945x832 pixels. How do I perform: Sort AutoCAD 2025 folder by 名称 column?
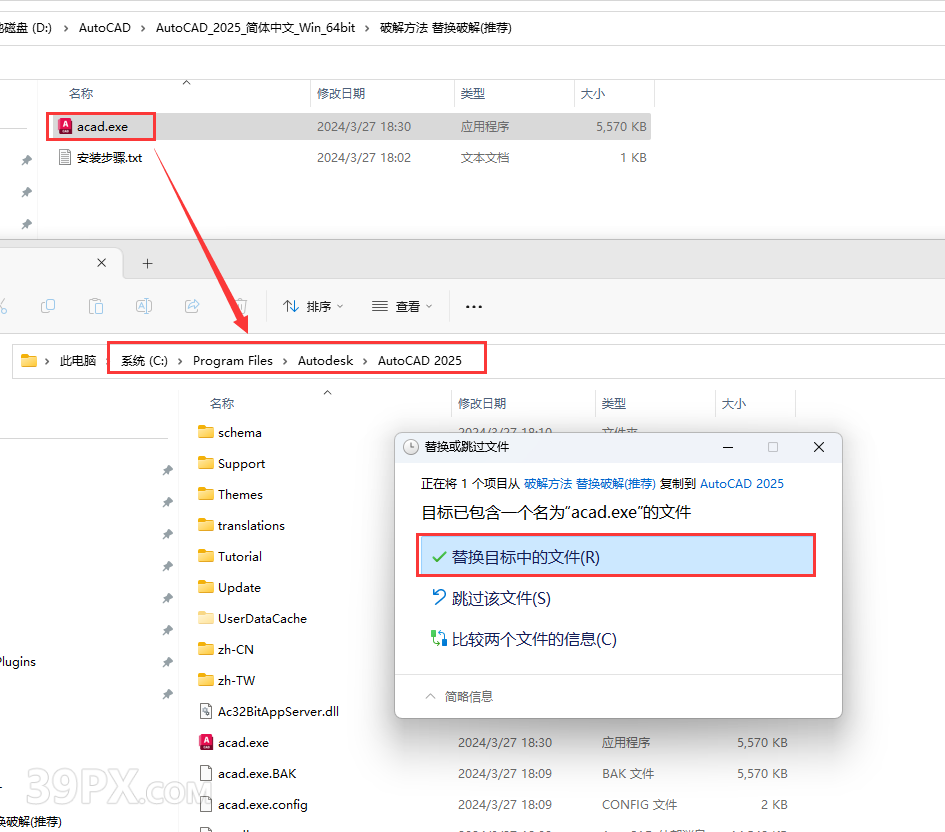(x=222, y=403)
